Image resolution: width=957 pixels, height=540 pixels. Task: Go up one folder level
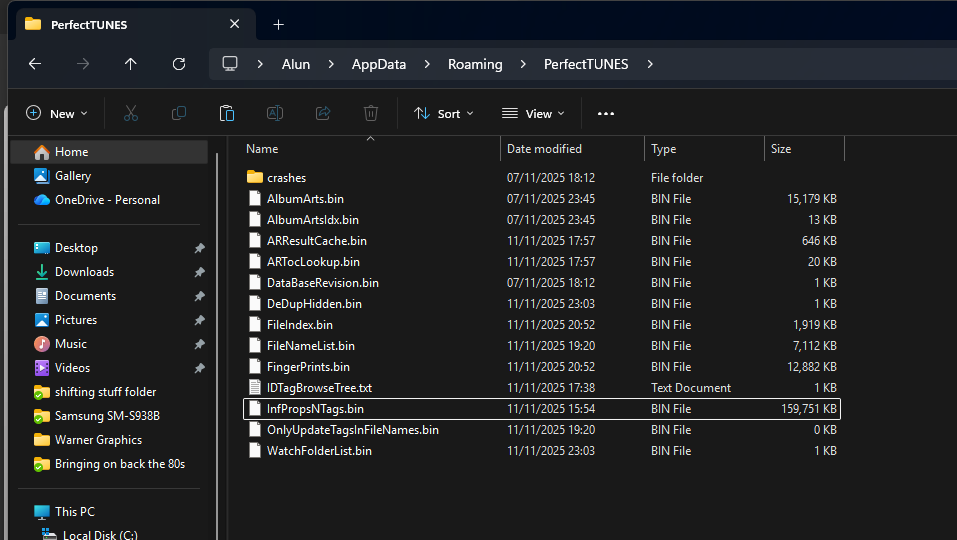pos(131,64)
